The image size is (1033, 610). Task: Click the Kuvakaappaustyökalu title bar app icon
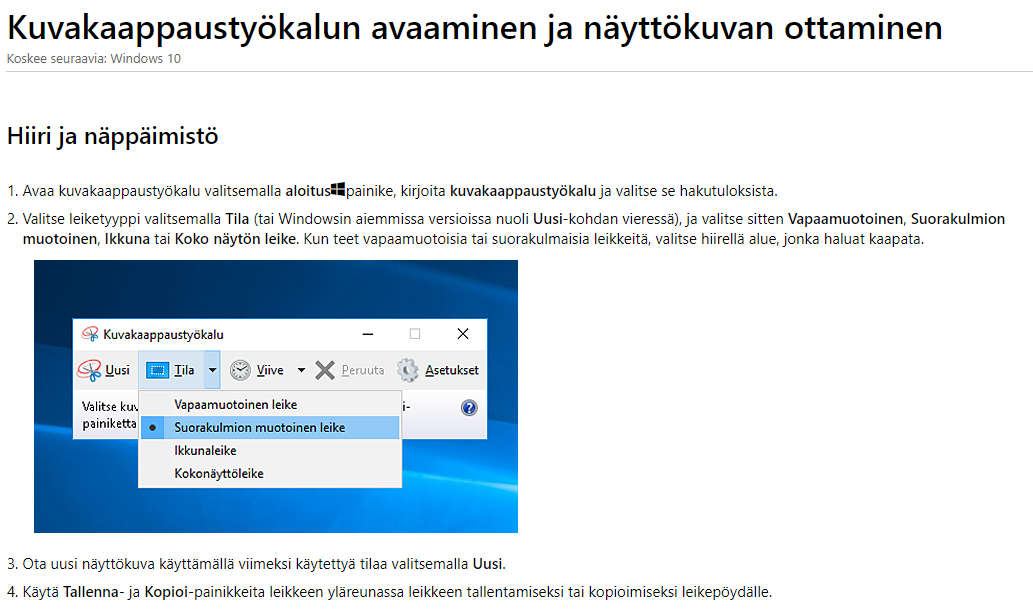pyautogui.click(x=90, y=334)
